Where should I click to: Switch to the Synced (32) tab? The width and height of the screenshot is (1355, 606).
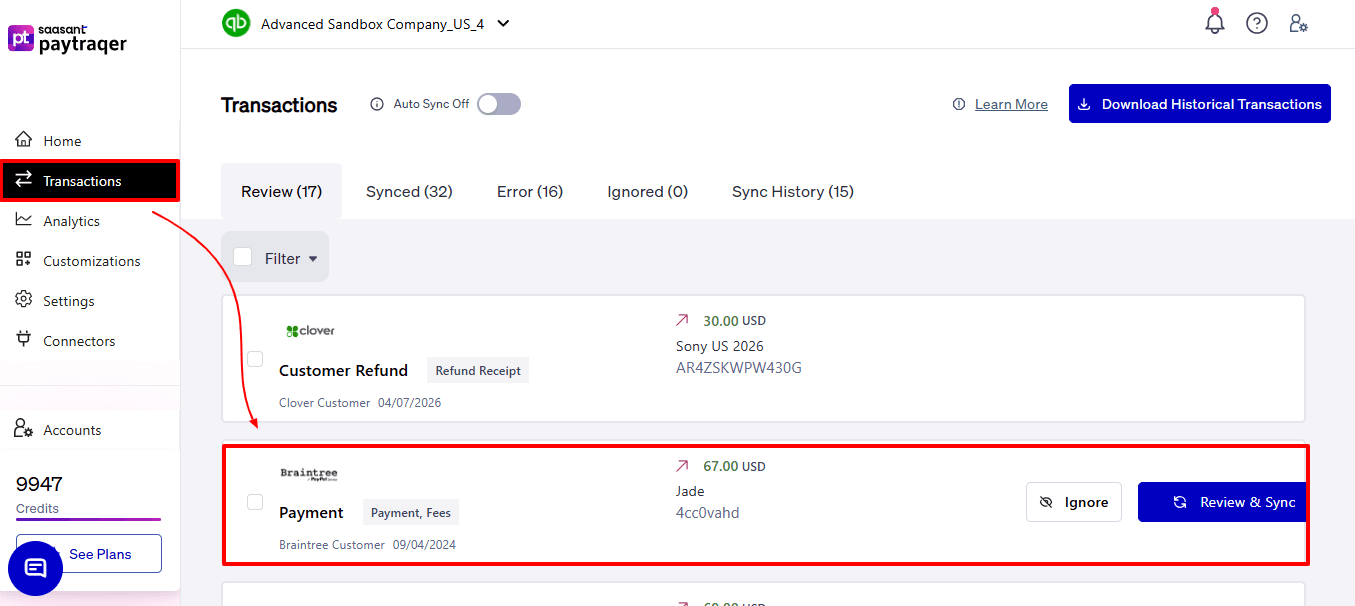point(409,191)
